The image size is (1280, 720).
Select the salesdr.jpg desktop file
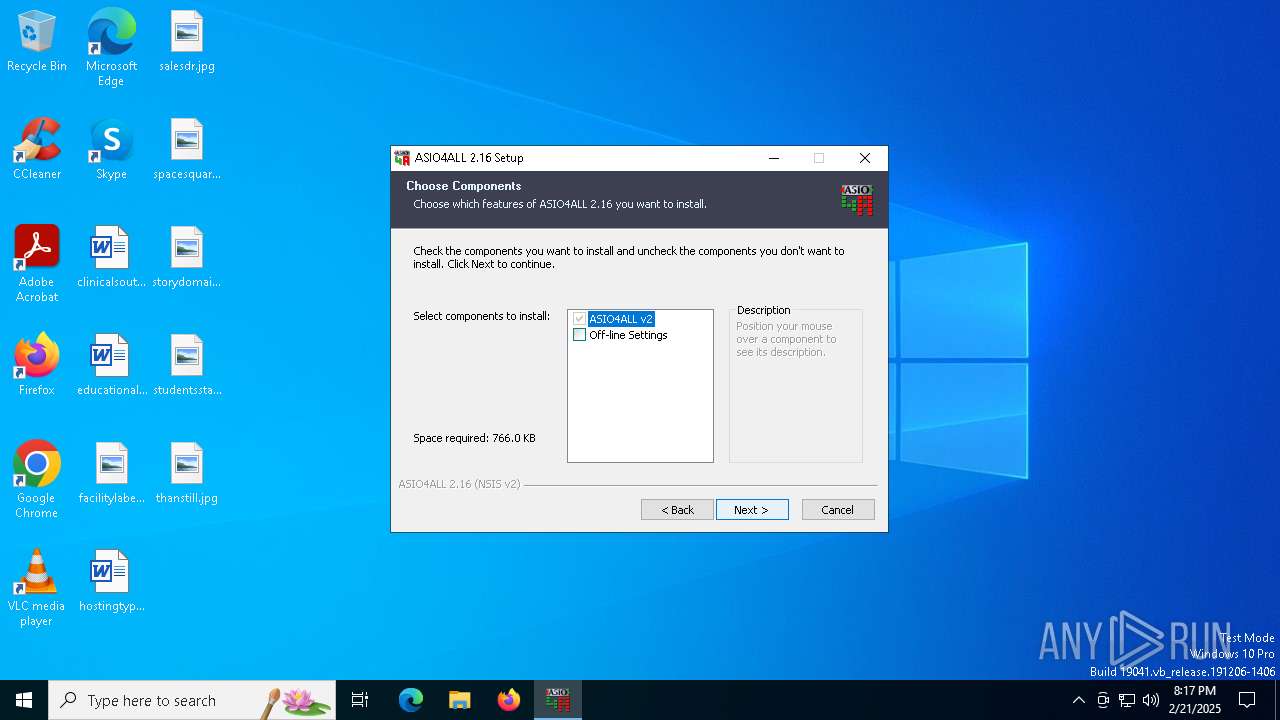pyautogui.click(x=187, y=42)
